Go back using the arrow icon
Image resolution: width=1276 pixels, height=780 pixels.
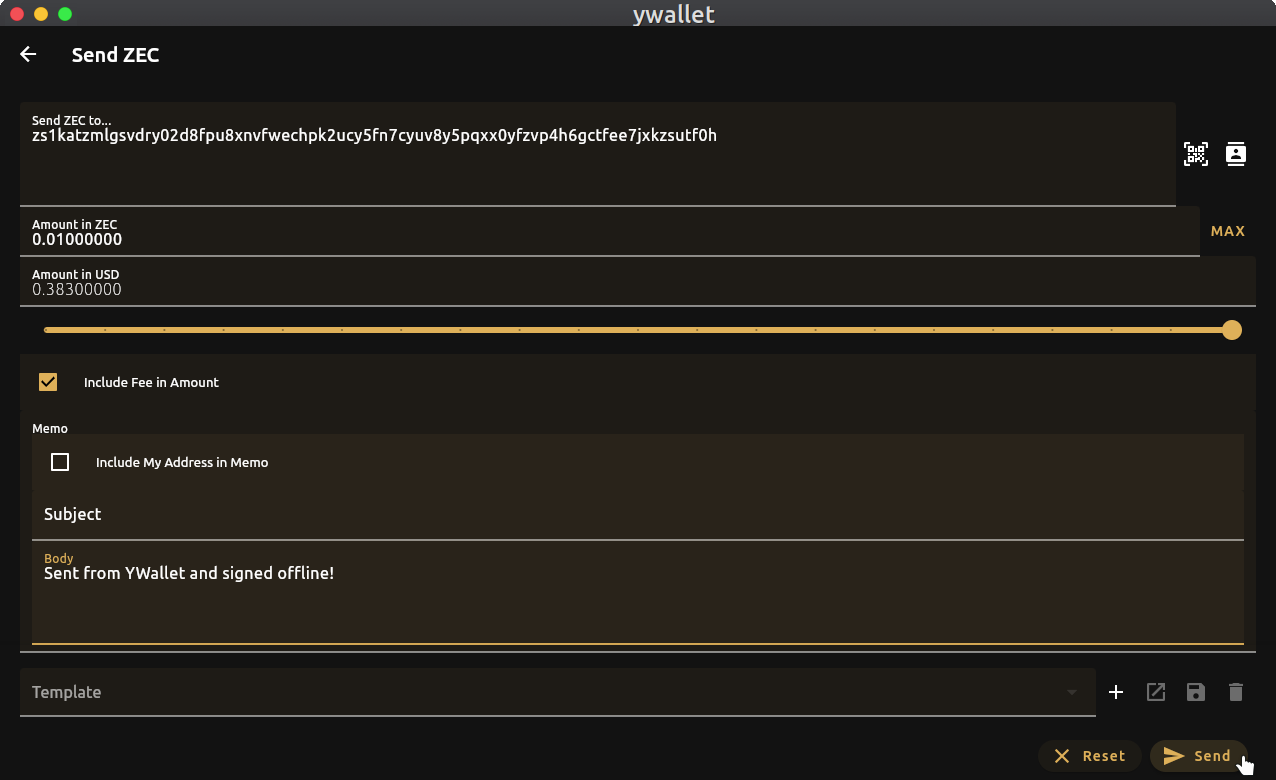pos(28,55)
